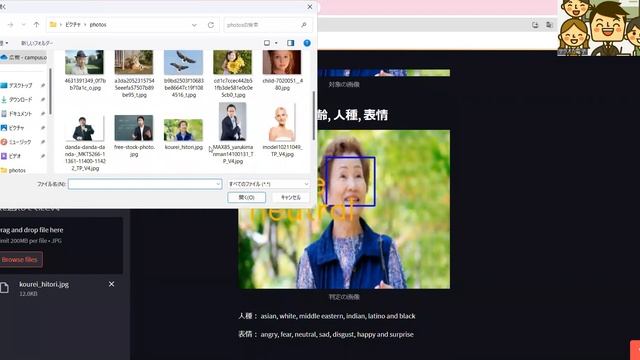Open the blue help icon in the file dialog
The width and height of the screenshot is (640, 360).
(307, 43)
